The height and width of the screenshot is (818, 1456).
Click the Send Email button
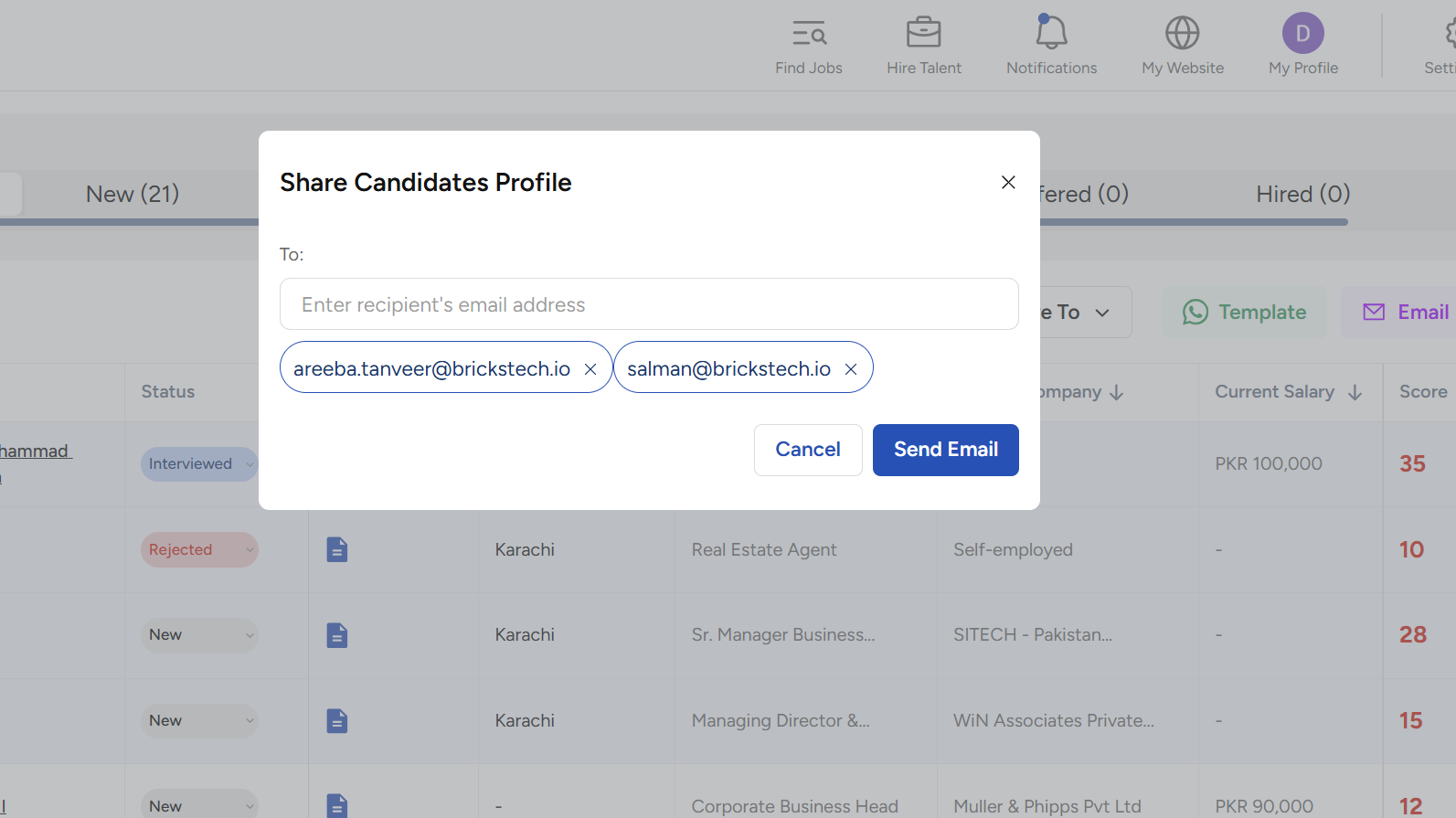pos(945,450)
